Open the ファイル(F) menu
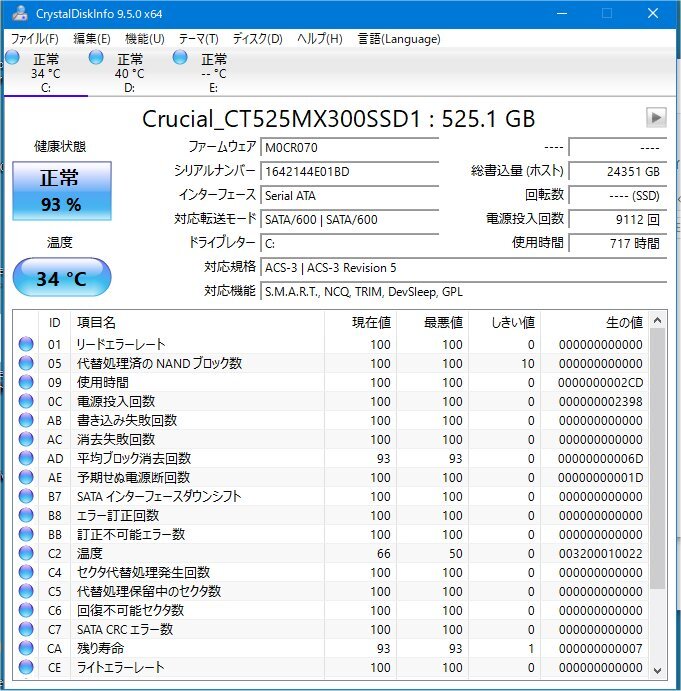681x691 pixels. 34,39
